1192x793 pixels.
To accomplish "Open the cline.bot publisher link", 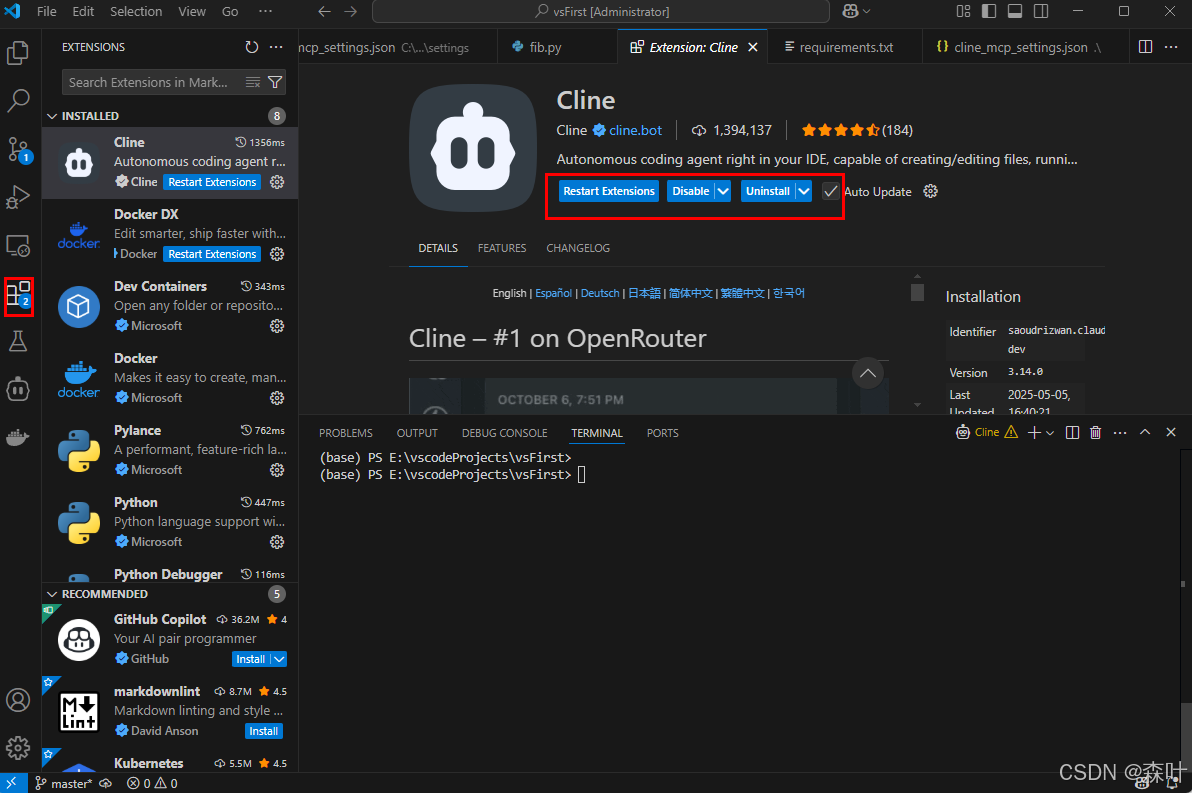I will 636,131.
